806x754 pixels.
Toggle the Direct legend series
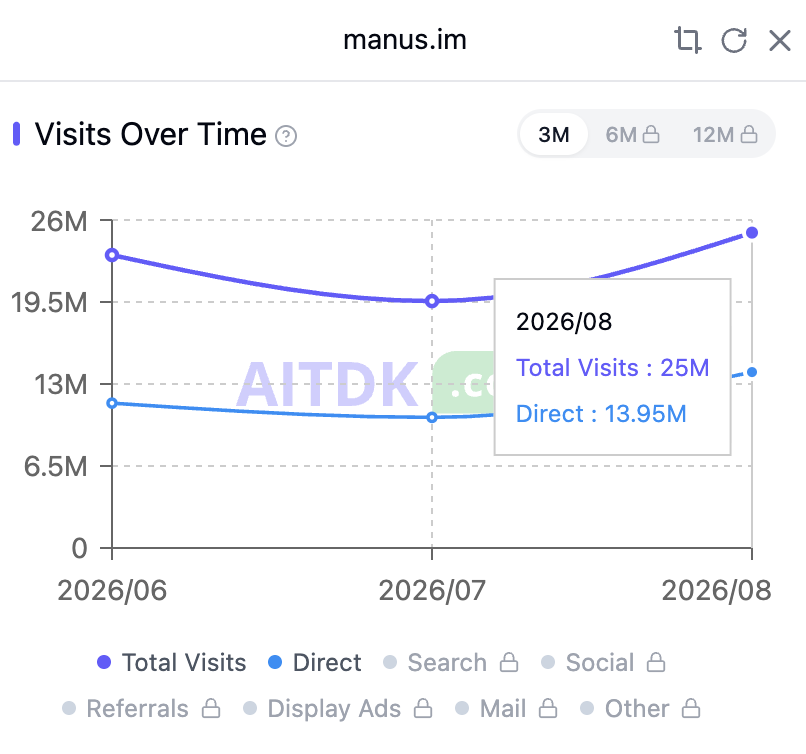pos(315,663)
